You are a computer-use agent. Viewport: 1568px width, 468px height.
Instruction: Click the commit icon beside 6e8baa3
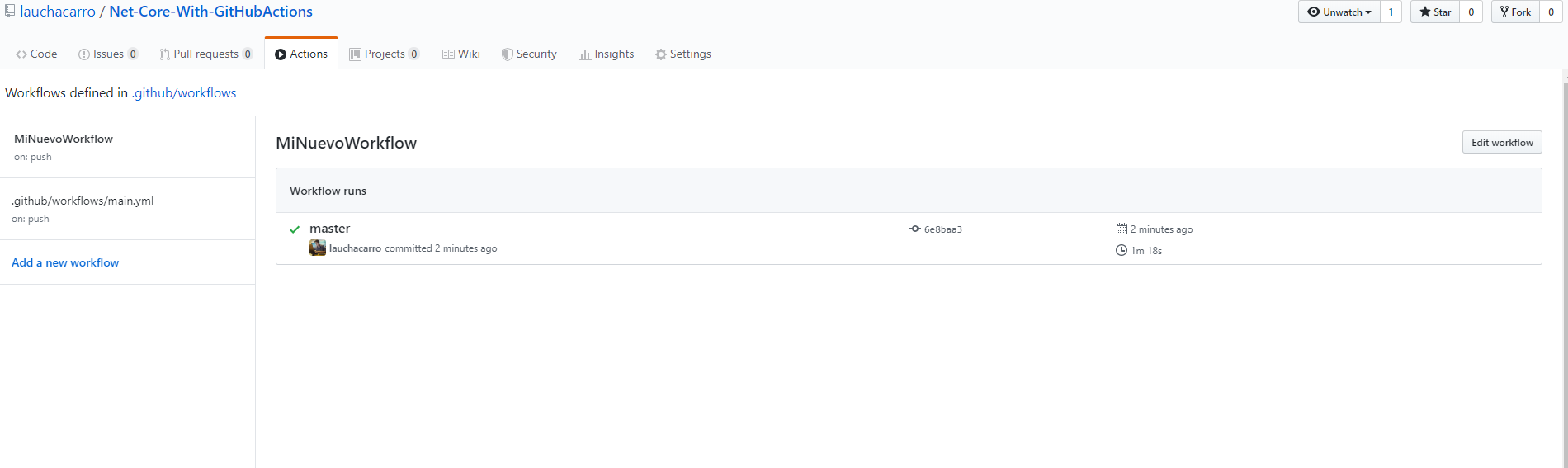[915, 229]
